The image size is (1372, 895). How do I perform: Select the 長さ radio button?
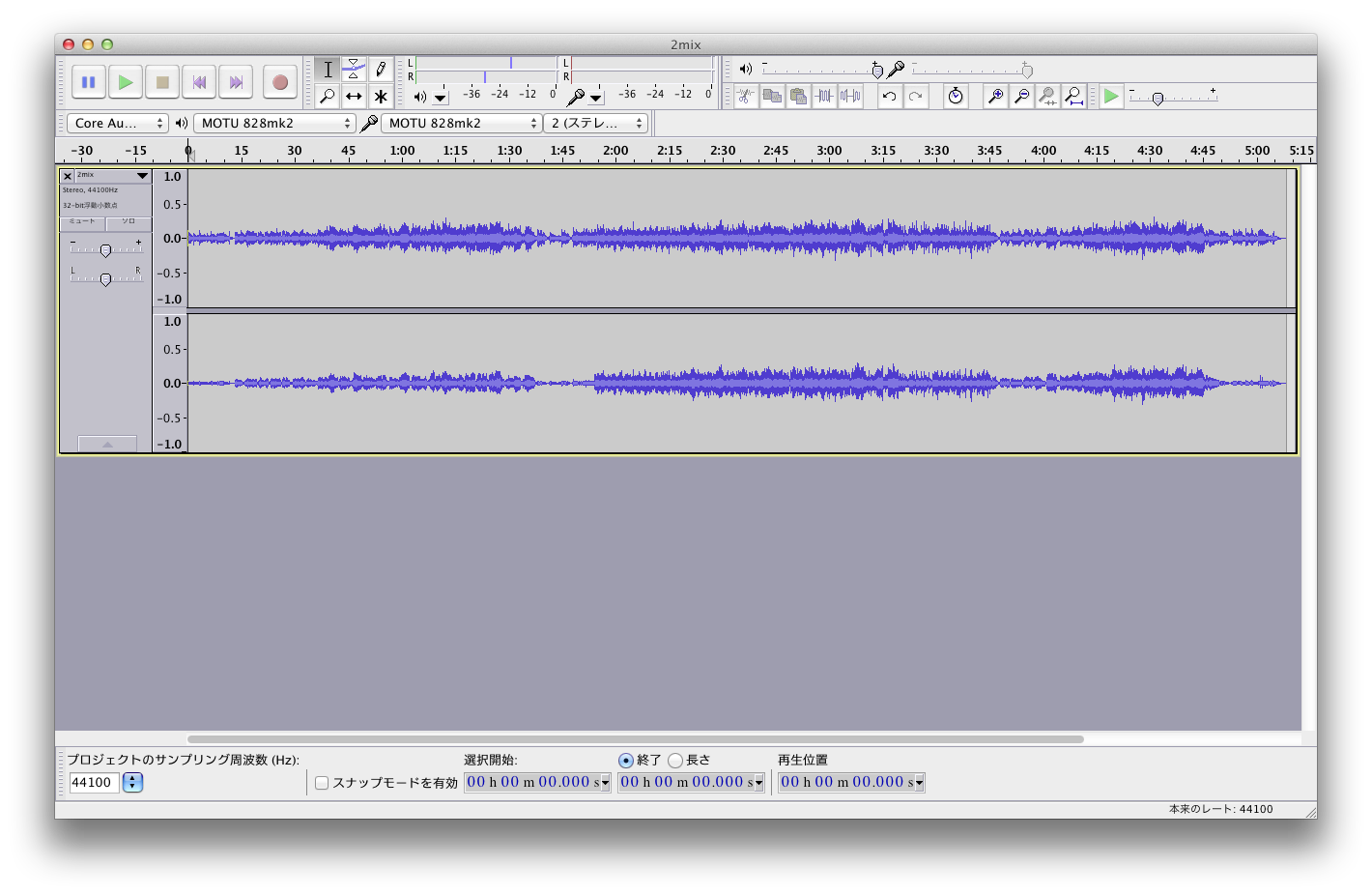(x=675, y=761)
